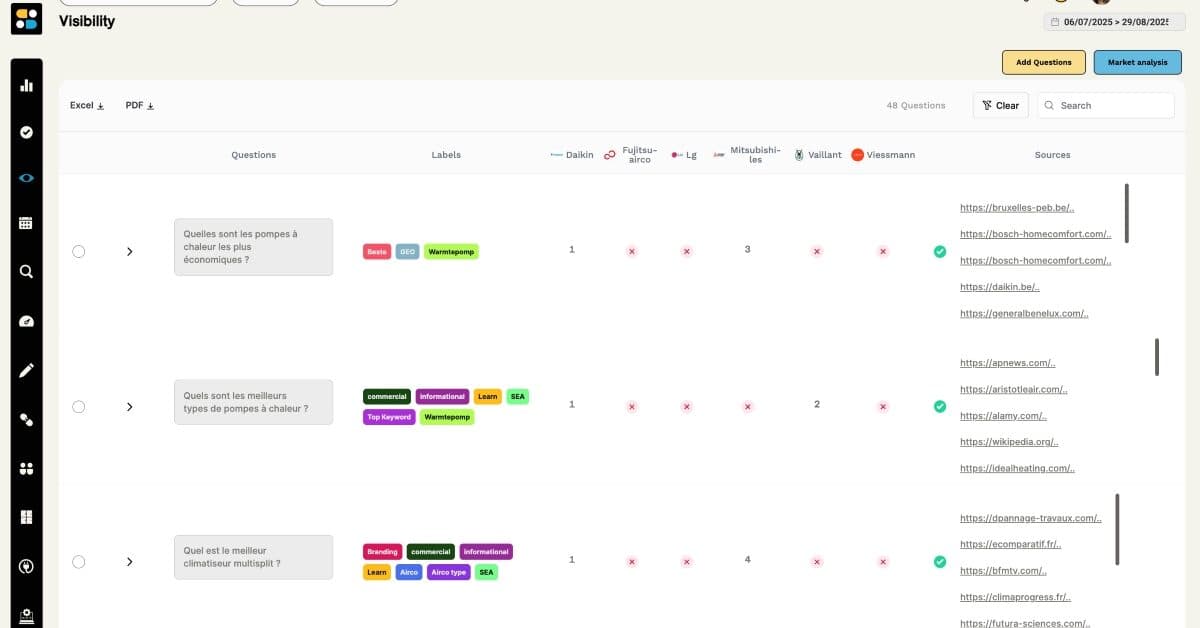This screenshot has width=1200, height=628.
Task: Click the Search input field
Action: click(1105, 105)
